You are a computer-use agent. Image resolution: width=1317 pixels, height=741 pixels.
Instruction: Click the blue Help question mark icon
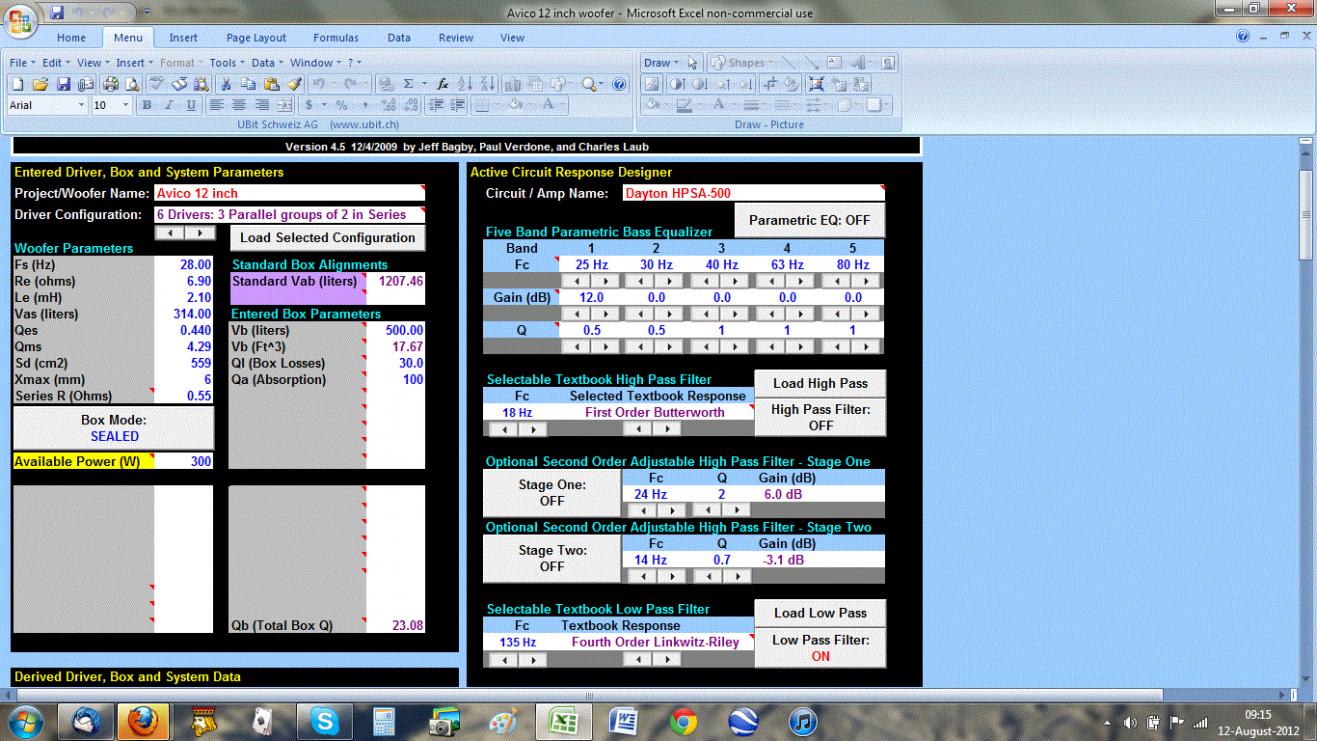coord(618,84)
